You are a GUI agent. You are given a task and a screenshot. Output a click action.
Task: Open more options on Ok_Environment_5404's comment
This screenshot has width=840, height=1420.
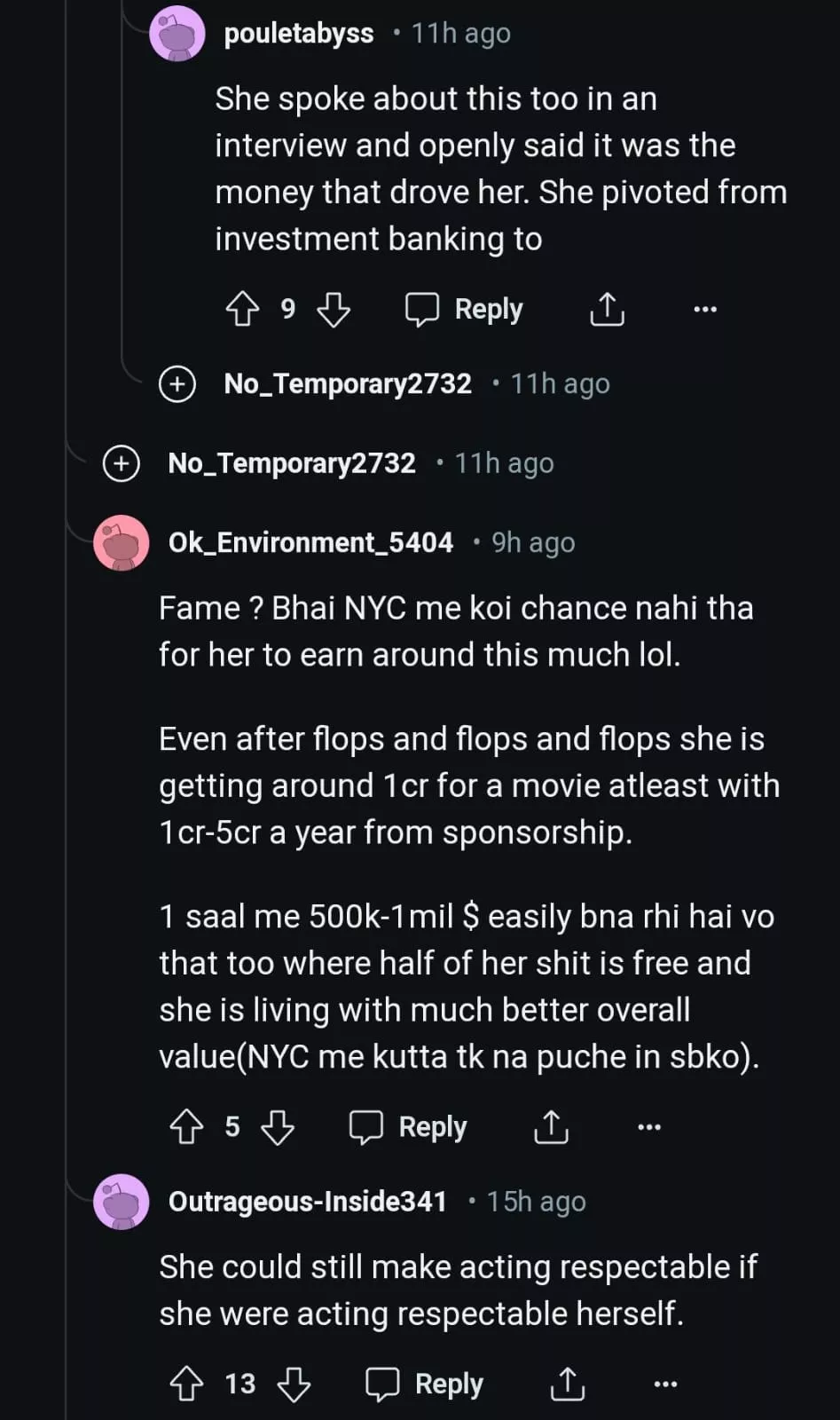coord(649,1127)
